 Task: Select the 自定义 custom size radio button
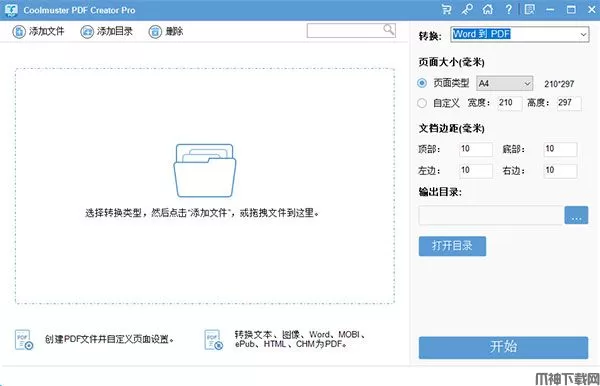[422, 103]
